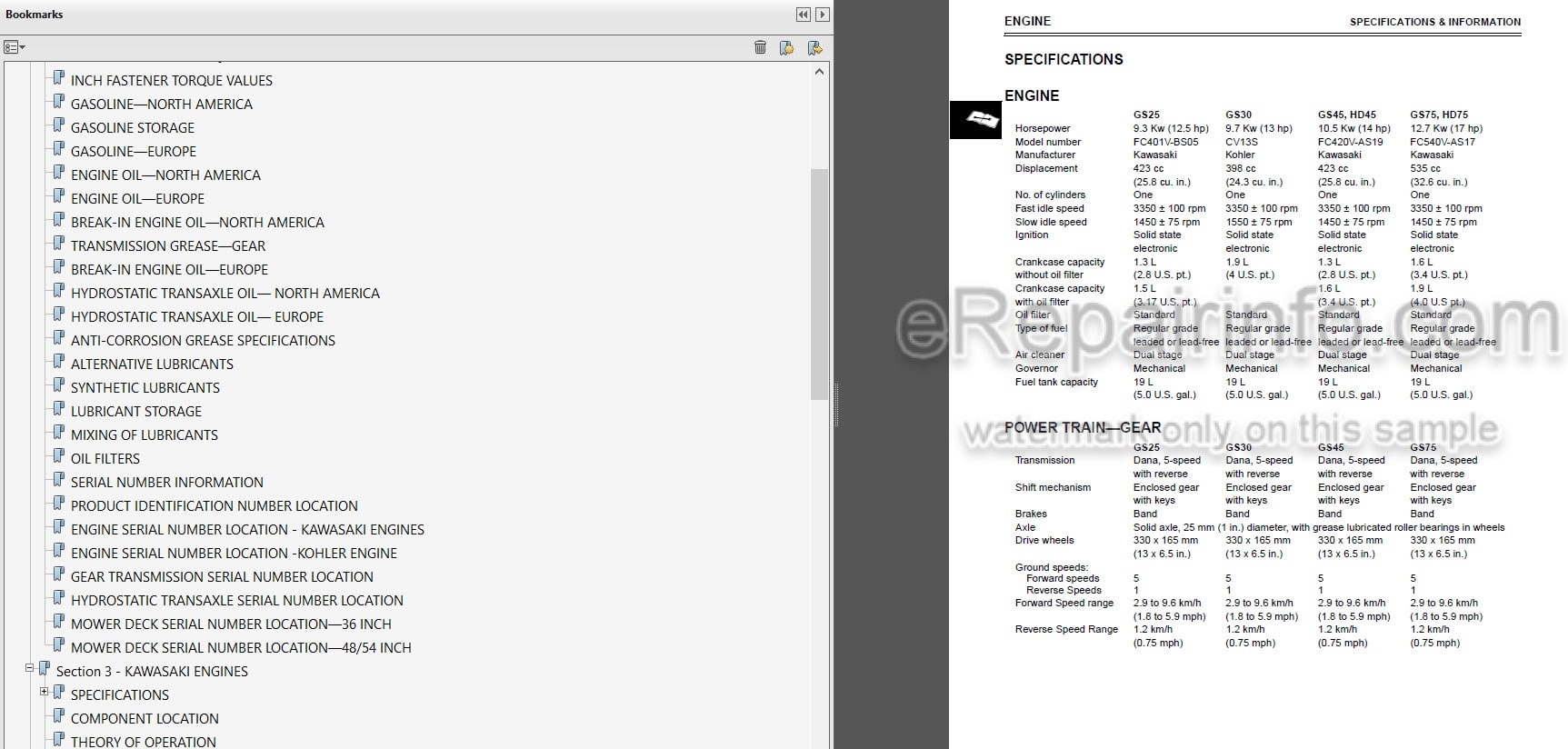The height and width of the screenshot is (749, 1568).
Task: Collapse the Bookmarks panel double-arrow
Action: pos(803,15)
